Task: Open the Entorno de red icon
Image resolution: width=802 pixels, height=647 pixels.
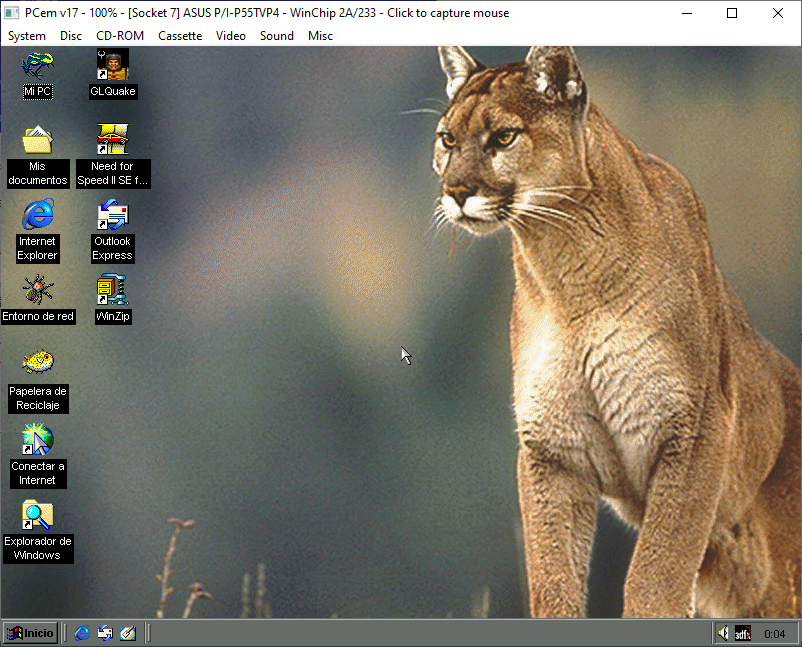Action: [x=38, y=290]
